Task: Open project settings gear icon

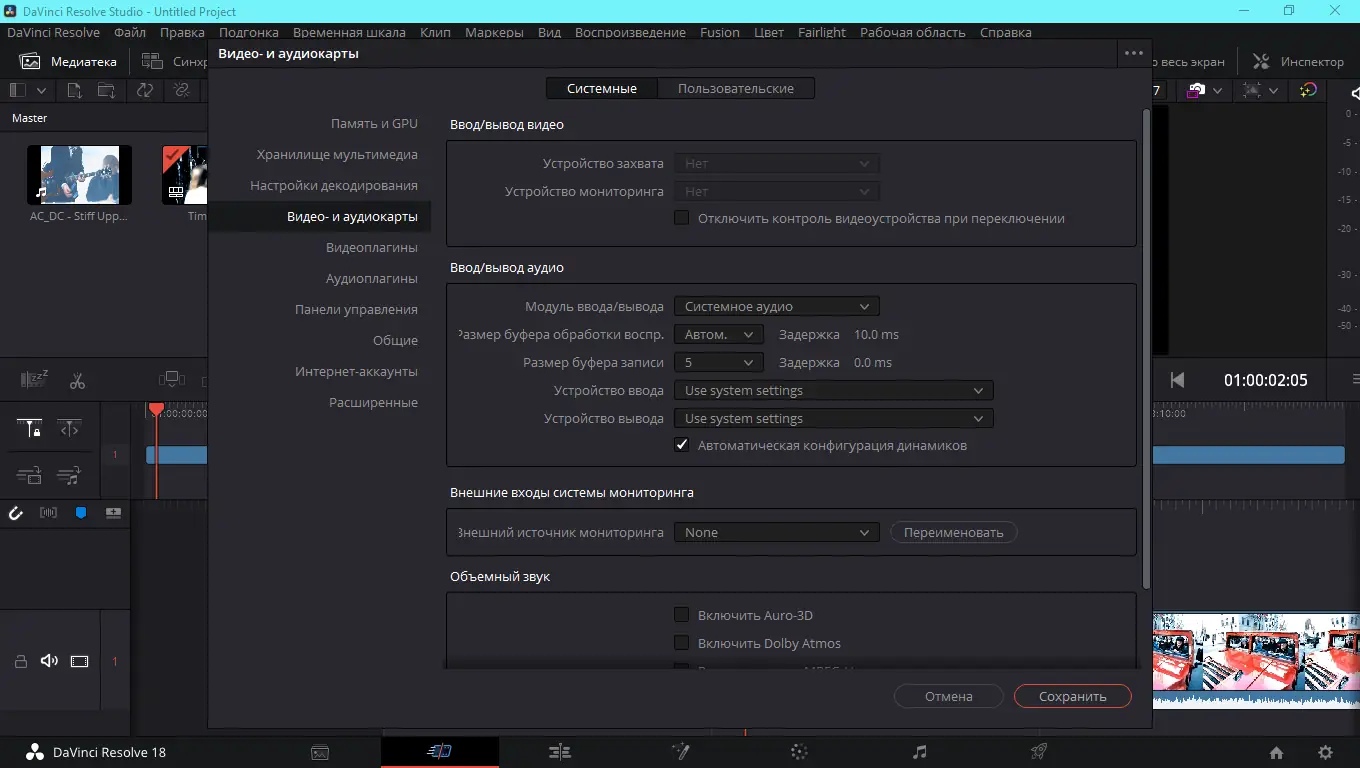Action: pos(1326,753)
